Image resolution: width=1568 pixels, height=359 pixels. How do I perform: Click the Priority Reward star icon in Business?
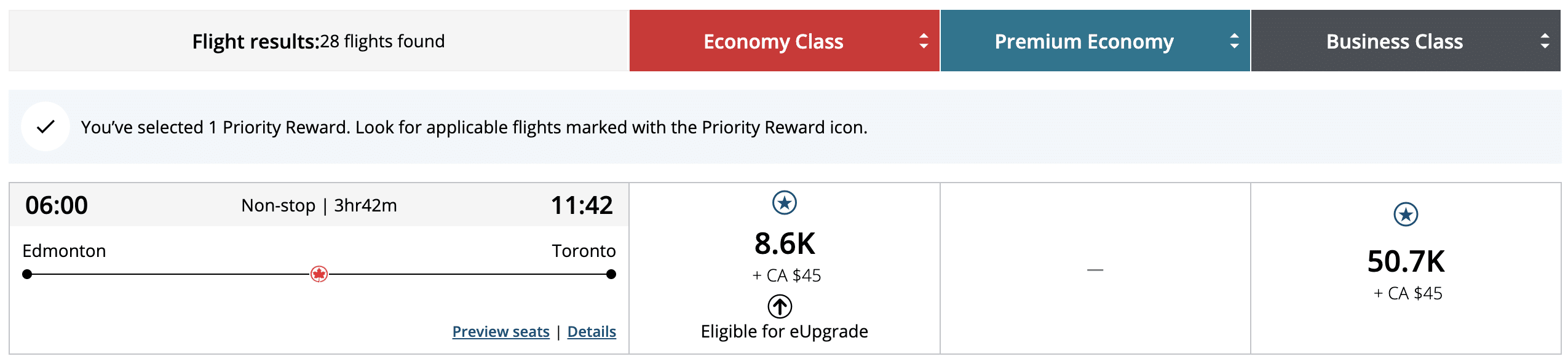tap(1405, 215)
